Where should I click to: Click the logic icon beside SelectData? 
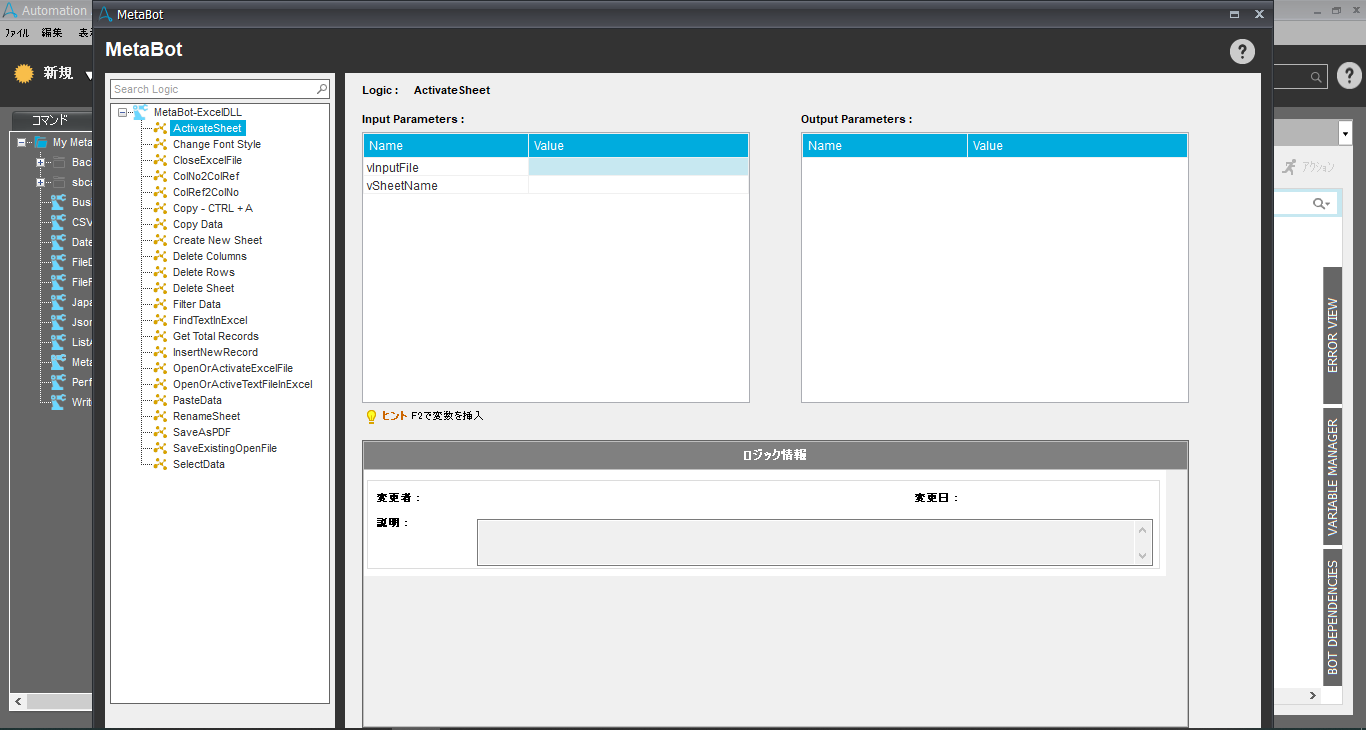[159, 464]
